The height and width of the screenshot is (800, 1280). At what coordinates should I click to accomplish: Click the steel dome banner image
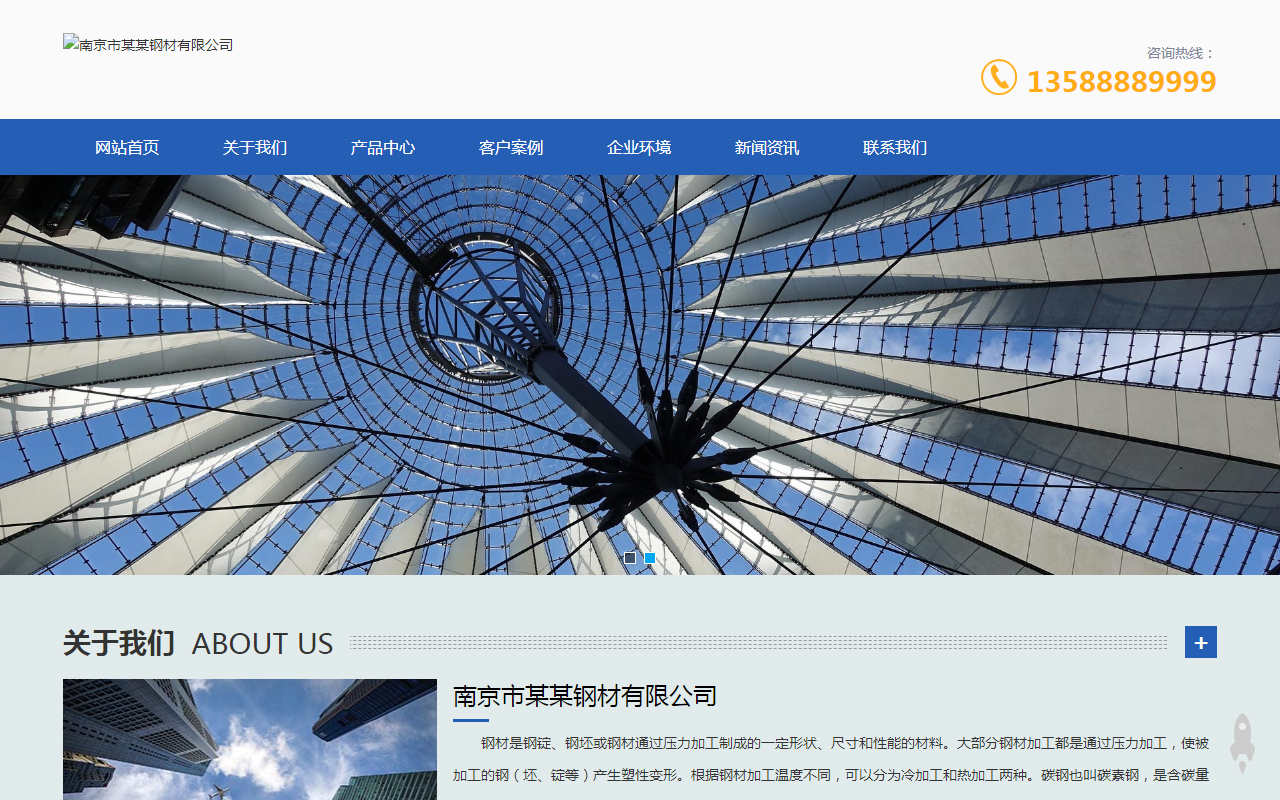pyautogui.click(x=640, y=375)
